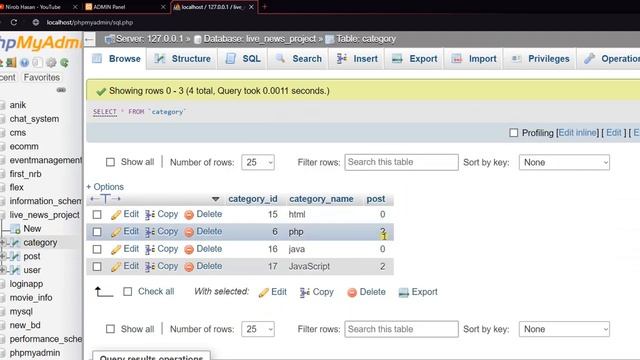Screen dimensions: 640x360
Task: Expand the user table tree node
Action: click(2, 270)
